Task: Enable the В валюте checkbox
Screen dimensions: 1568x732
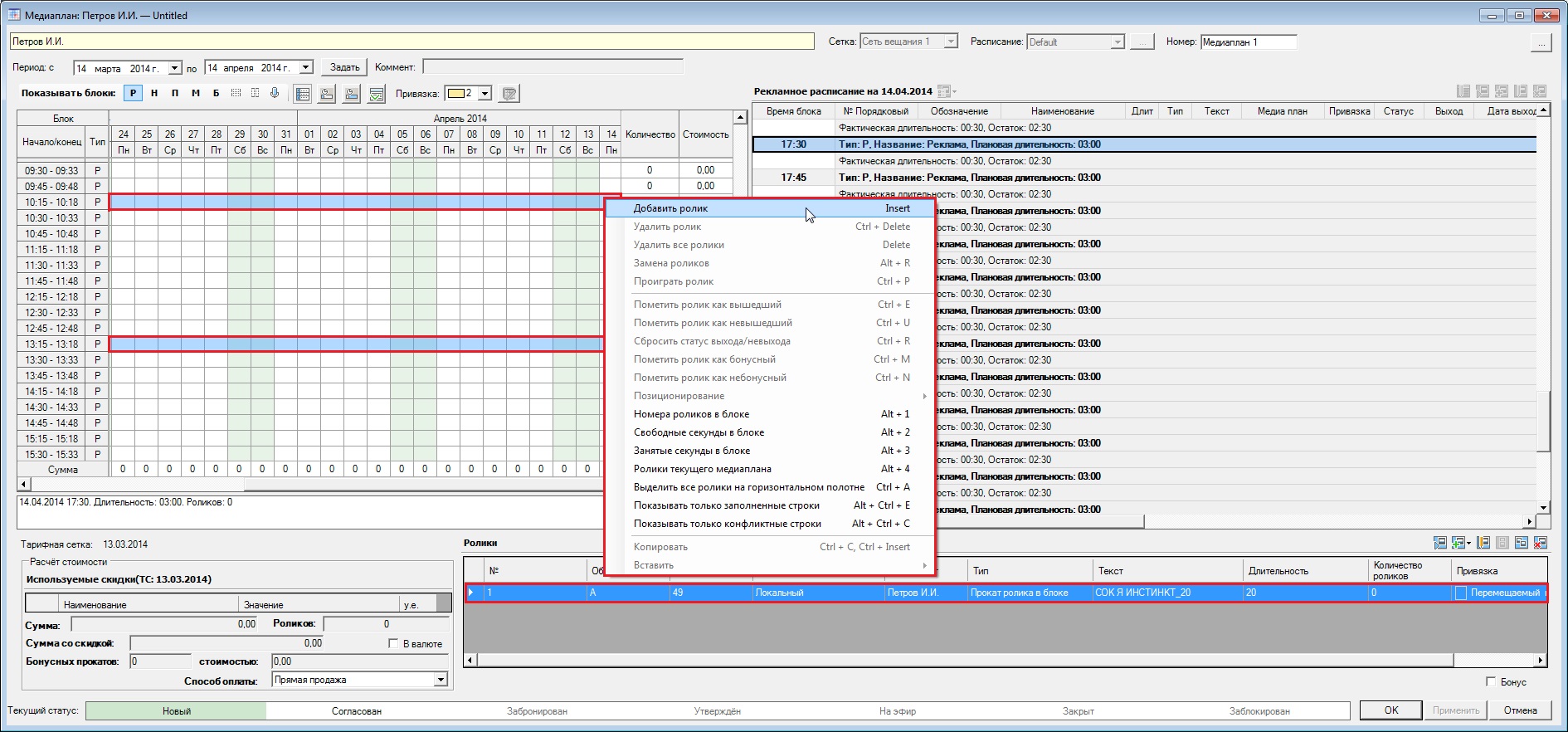Action: [x=393, y=643]
